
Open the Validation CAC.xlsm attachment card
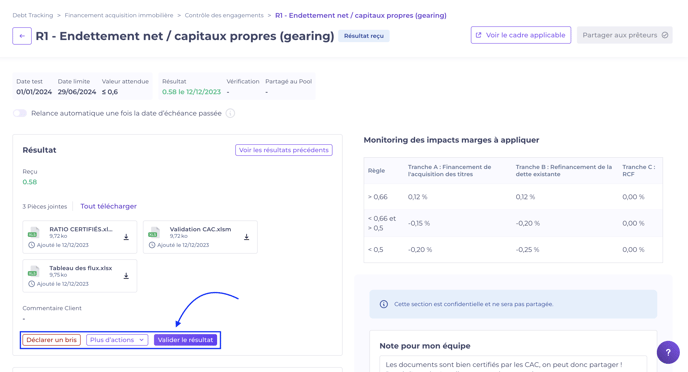tap(201, 237)
